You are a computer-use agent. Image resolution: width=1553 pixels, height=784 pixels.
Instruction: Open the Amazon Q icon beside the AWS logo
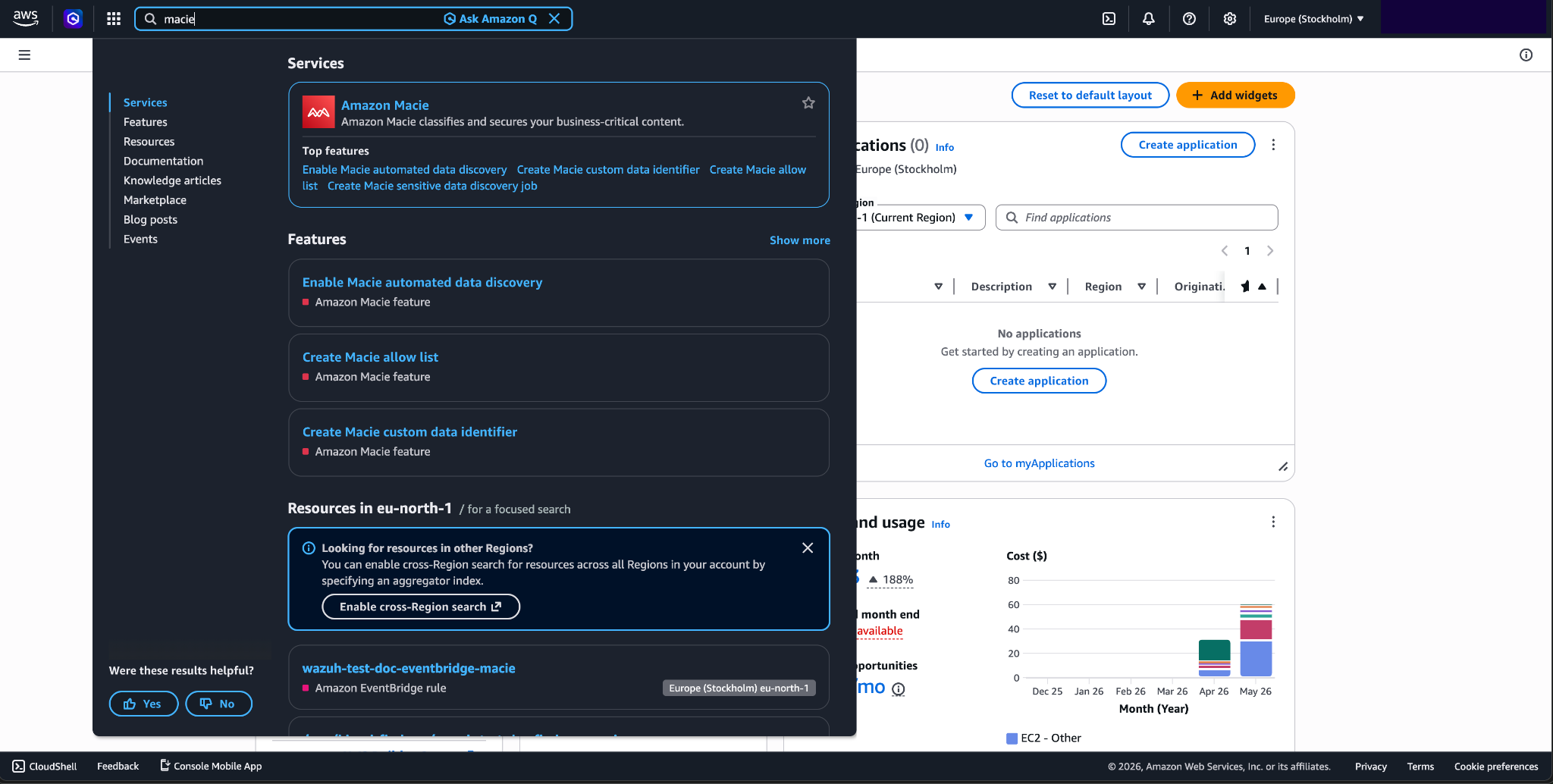[73, 19]
